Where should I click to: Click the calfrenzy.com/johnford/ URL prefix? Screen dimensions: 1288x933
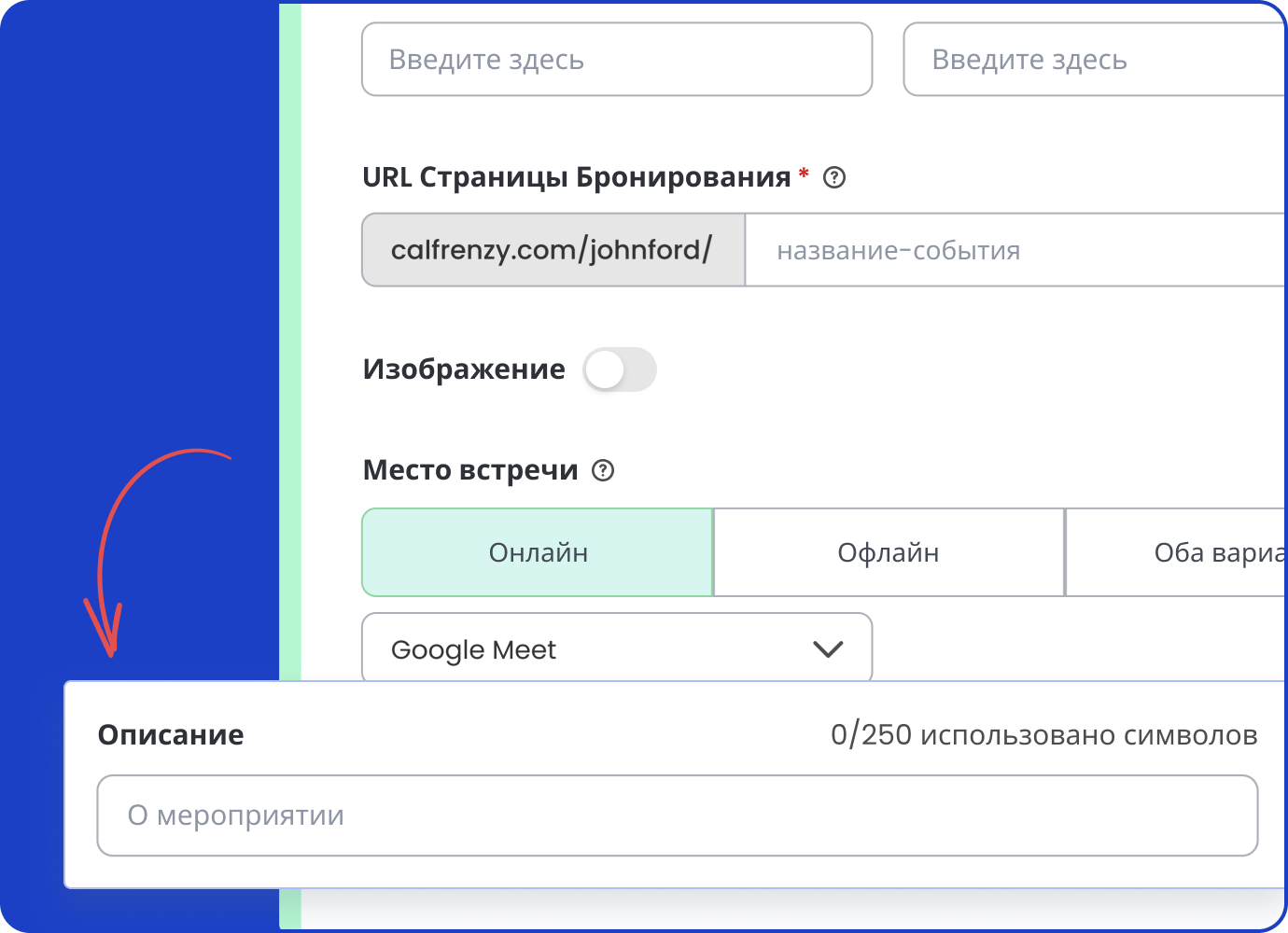coord(553,250)
